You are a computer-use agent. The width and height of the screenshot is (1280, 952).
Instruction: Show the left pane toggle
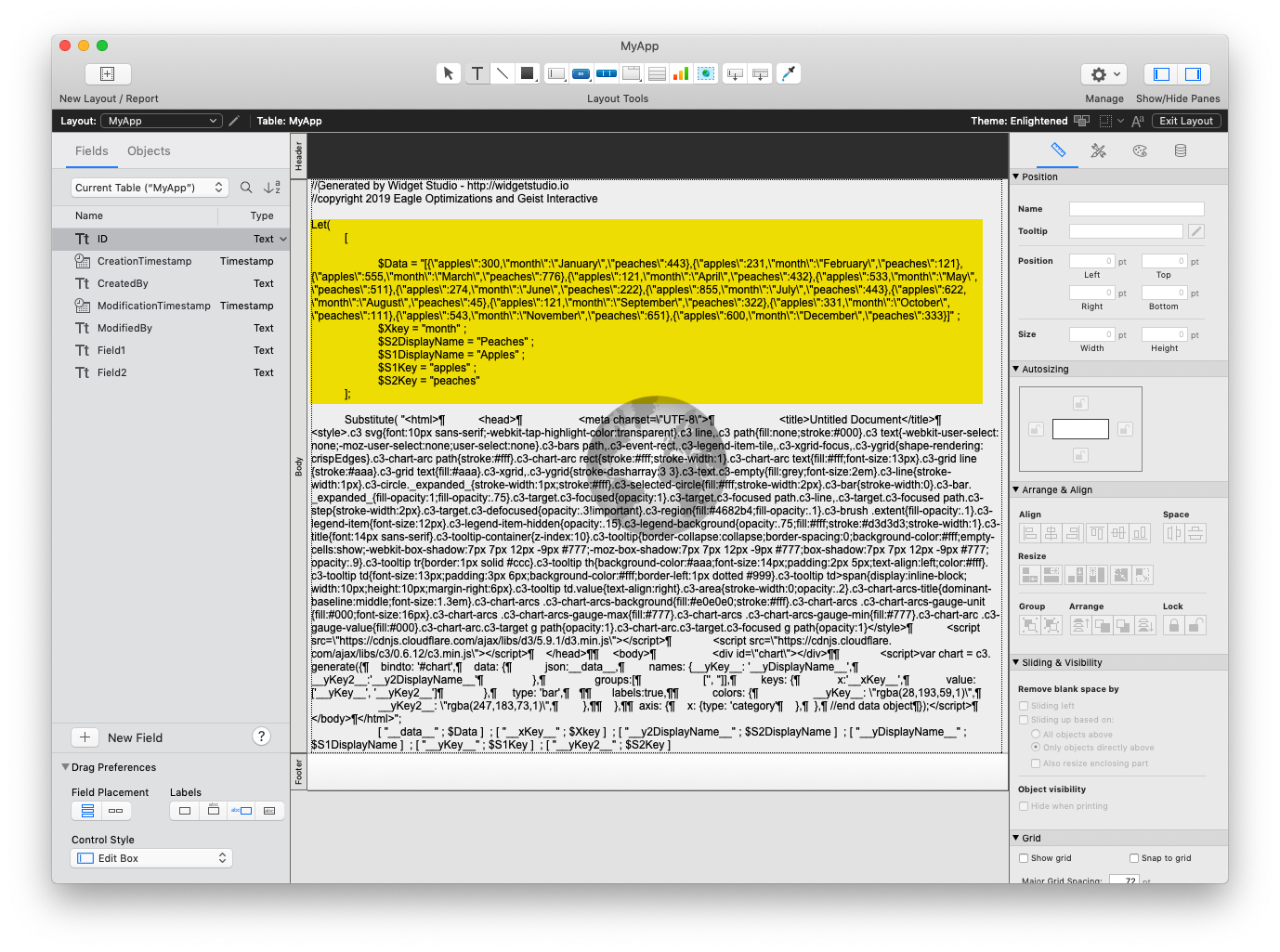[x=1161, y=73]
